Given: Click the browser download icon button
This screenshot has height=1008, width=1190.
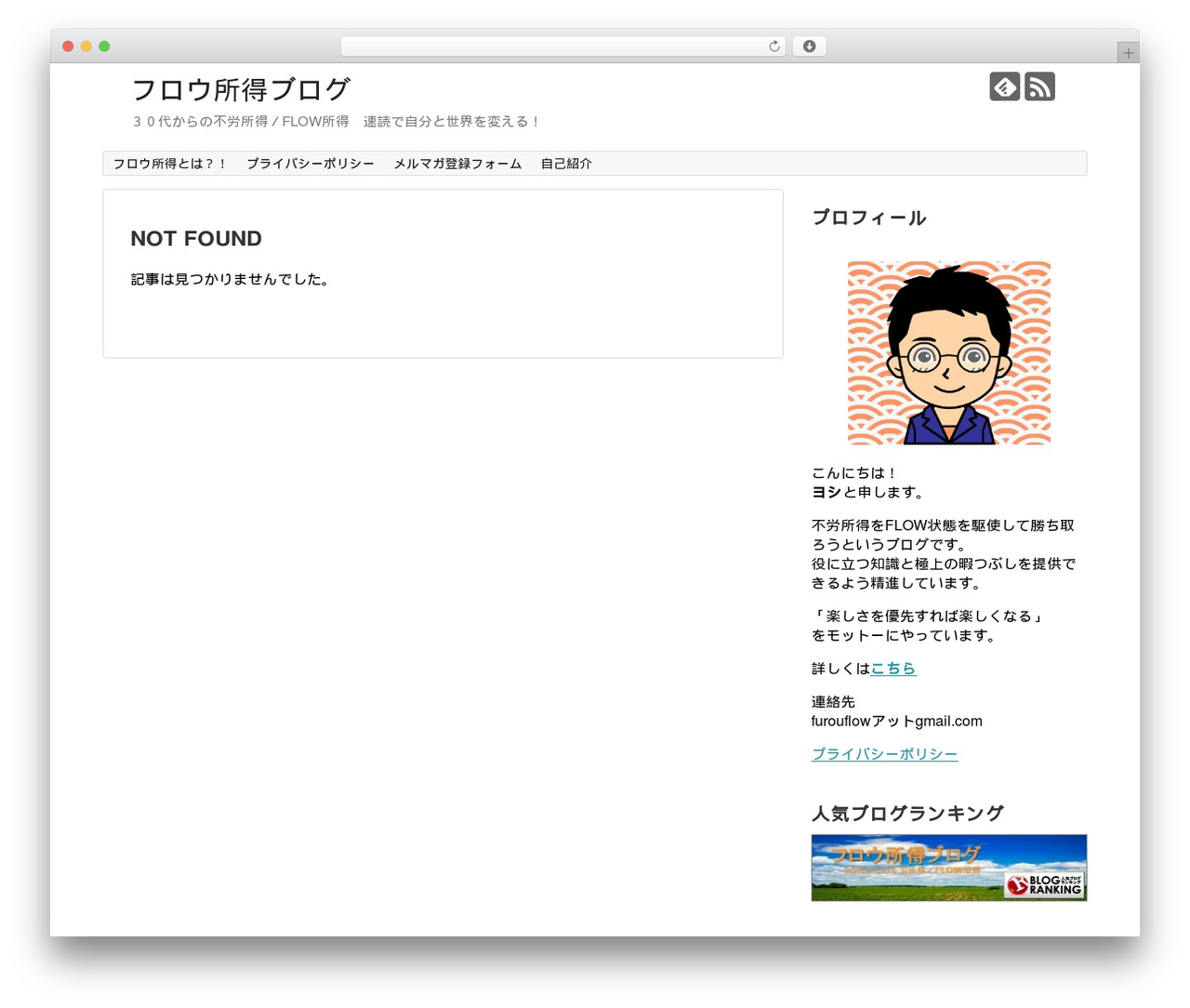Looking at the screenshot, I should 809,46.
